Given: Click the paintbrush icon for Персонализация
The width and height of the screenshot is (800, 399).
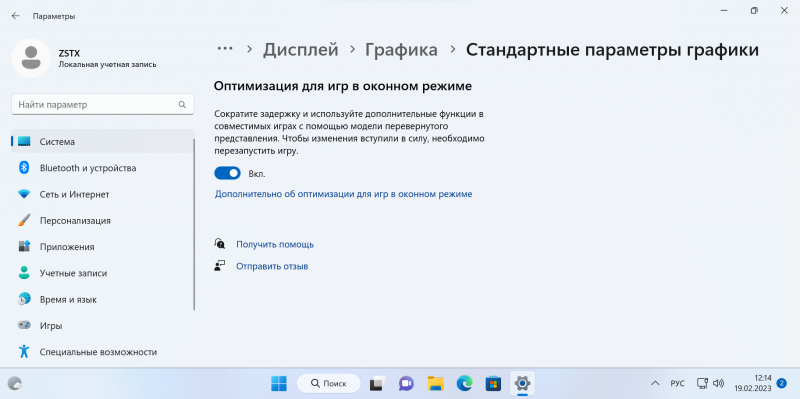Looking at the screenshot, I should 24,220.
